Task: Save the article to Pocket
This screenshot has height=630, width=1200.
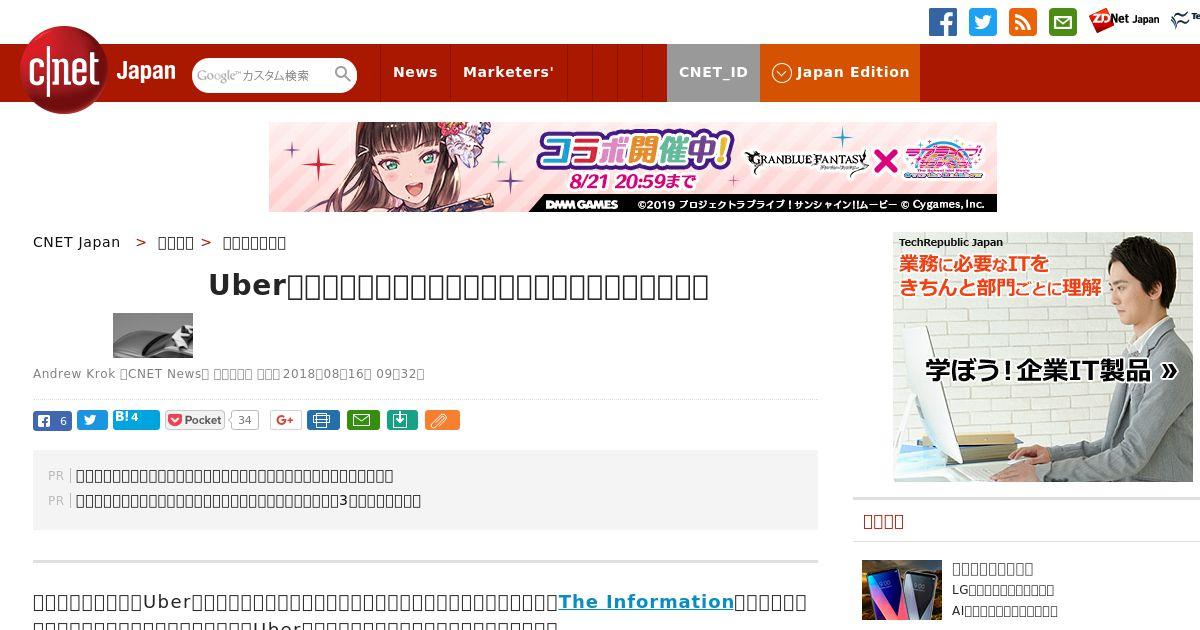Action: (196, 420)
